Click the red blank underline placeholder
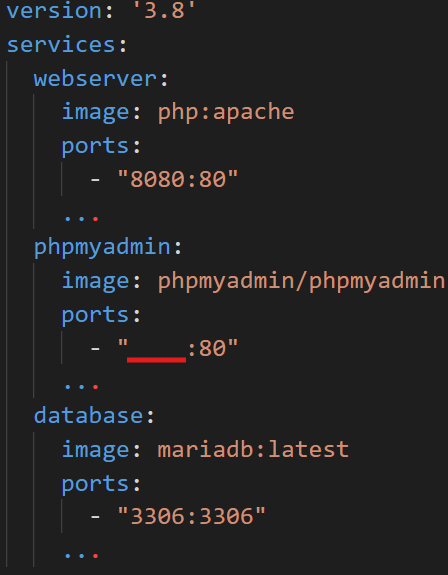 pos(157,360)
